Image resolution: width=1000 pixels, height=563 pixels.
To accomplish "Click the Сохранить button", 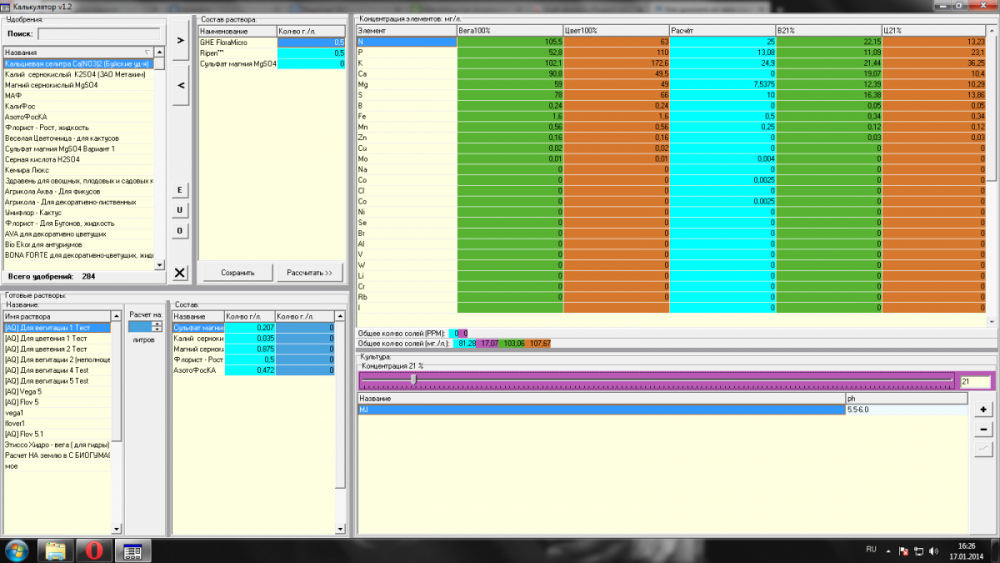I will pyautogui.click(x=238, y=272).
